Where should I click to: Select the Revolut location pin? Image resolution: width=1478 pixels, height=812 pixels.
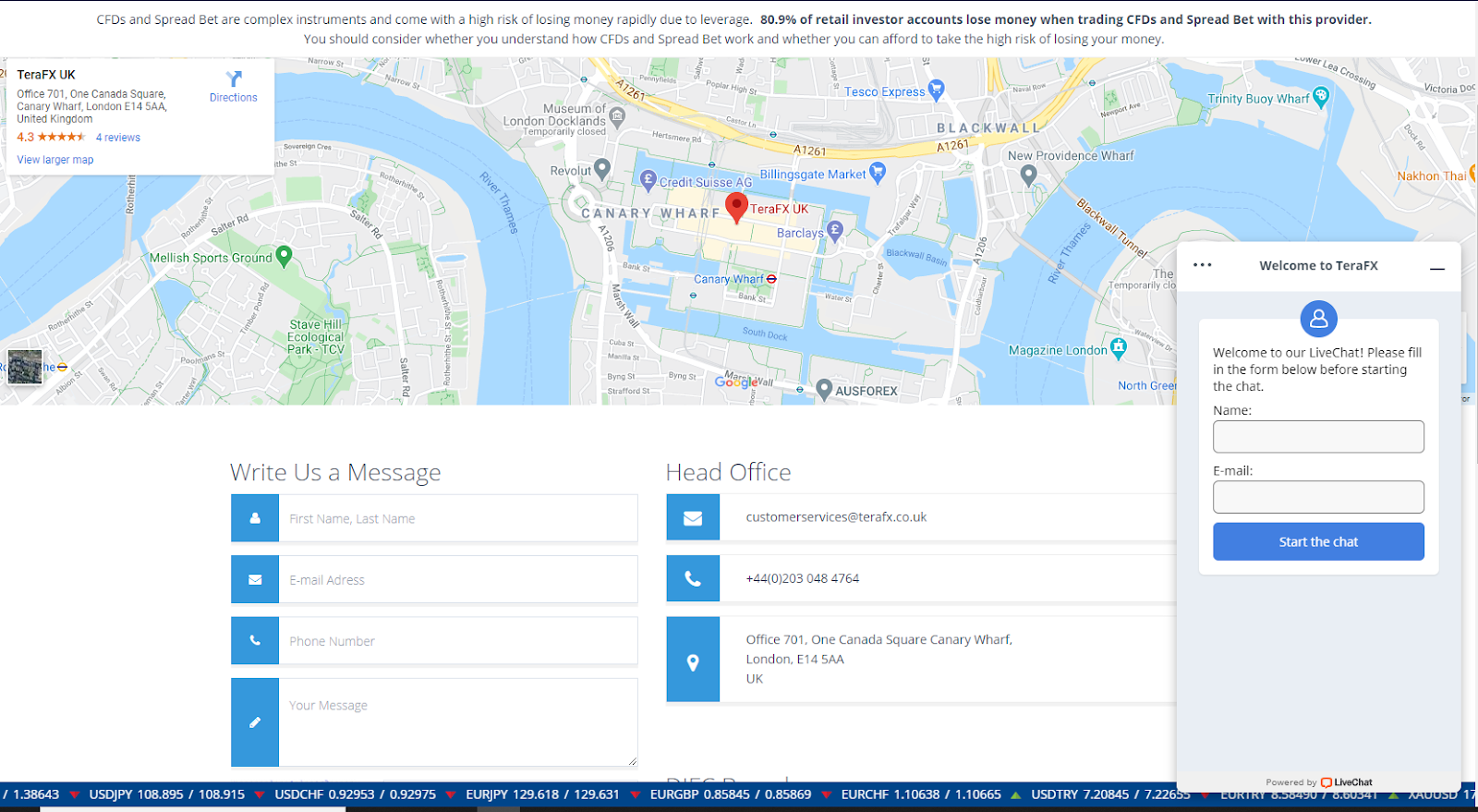(602, 168)
